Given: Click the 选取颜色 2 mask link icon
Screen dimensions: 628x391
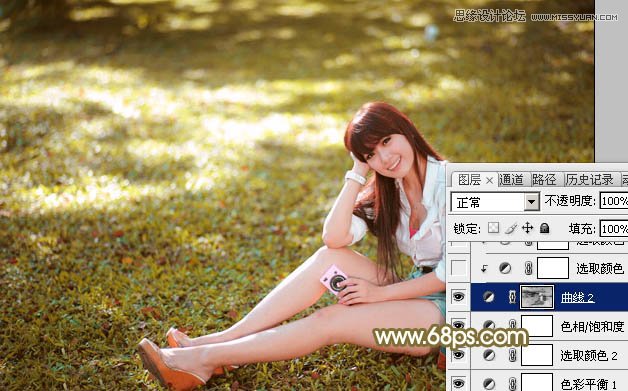Looking at the screenshot, I should point(512,355).
